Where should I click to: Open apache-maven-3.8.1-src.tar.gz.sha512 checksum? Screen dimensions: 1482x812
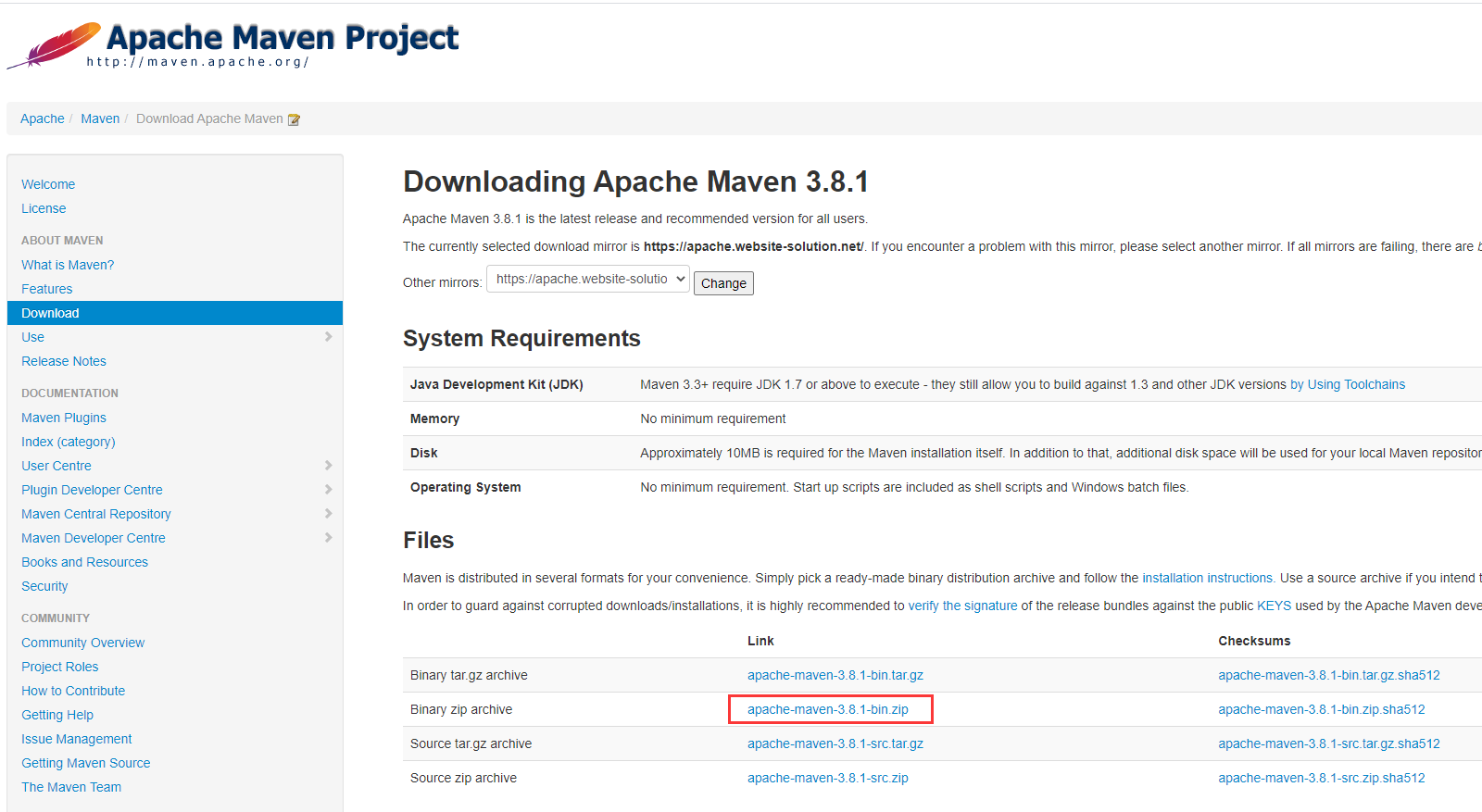coord(1329,743)
